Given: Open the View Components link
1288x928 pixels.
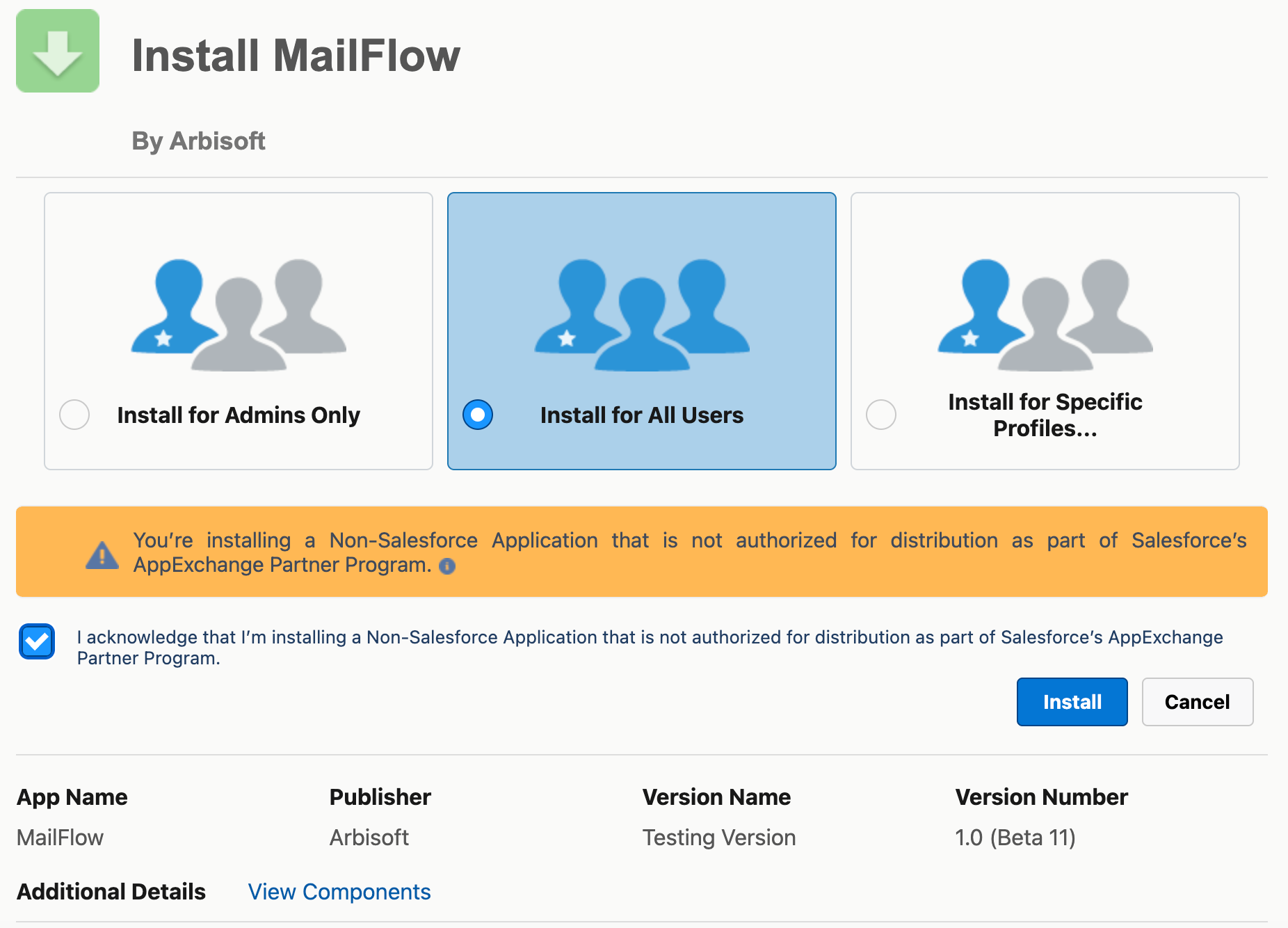Looking at the screenshot, I should (339, 892).
